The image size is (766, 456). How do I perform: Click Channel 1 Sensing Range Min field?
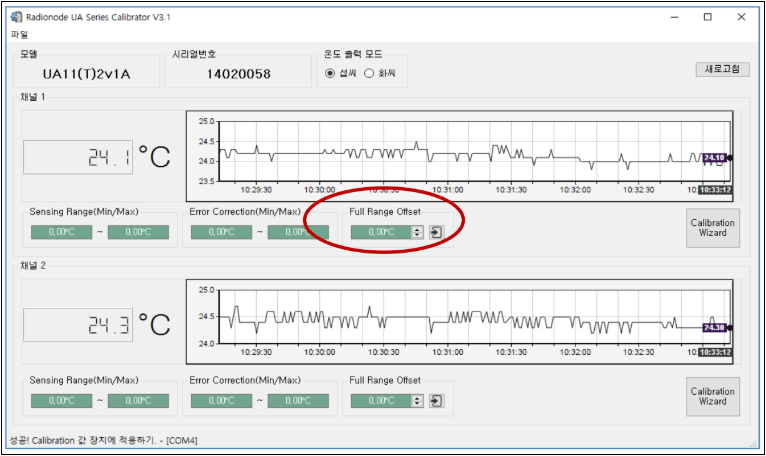[62, 232]
